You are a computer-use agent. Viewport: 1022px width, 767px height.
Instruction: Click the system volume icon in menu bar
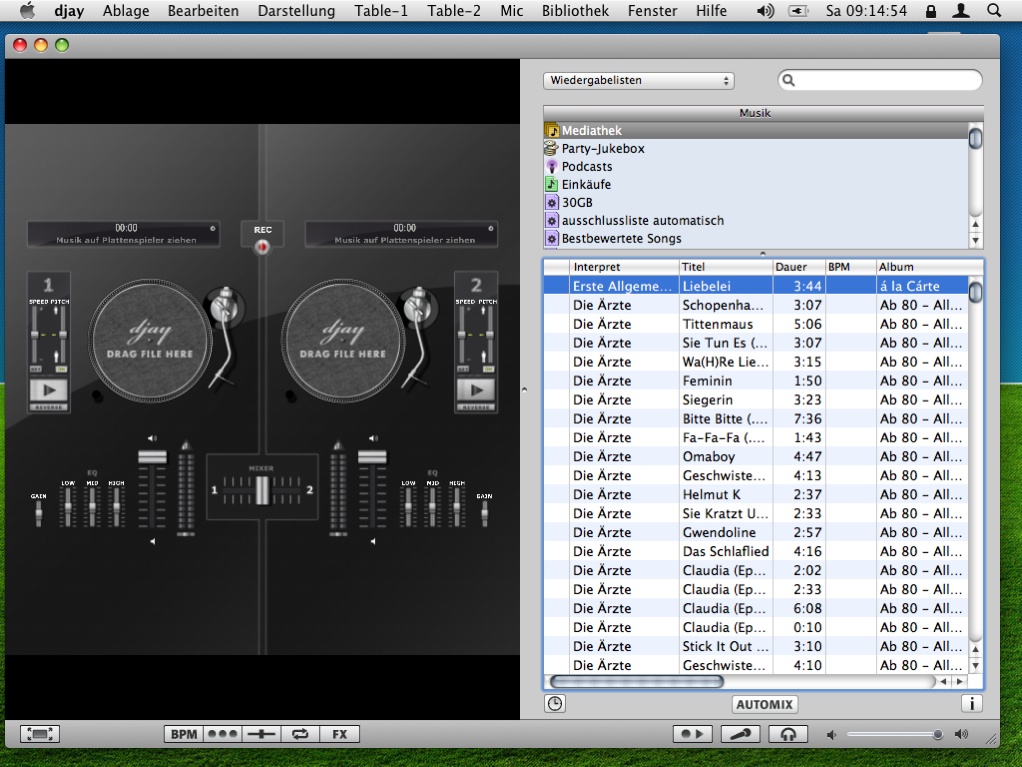(765, 10)
